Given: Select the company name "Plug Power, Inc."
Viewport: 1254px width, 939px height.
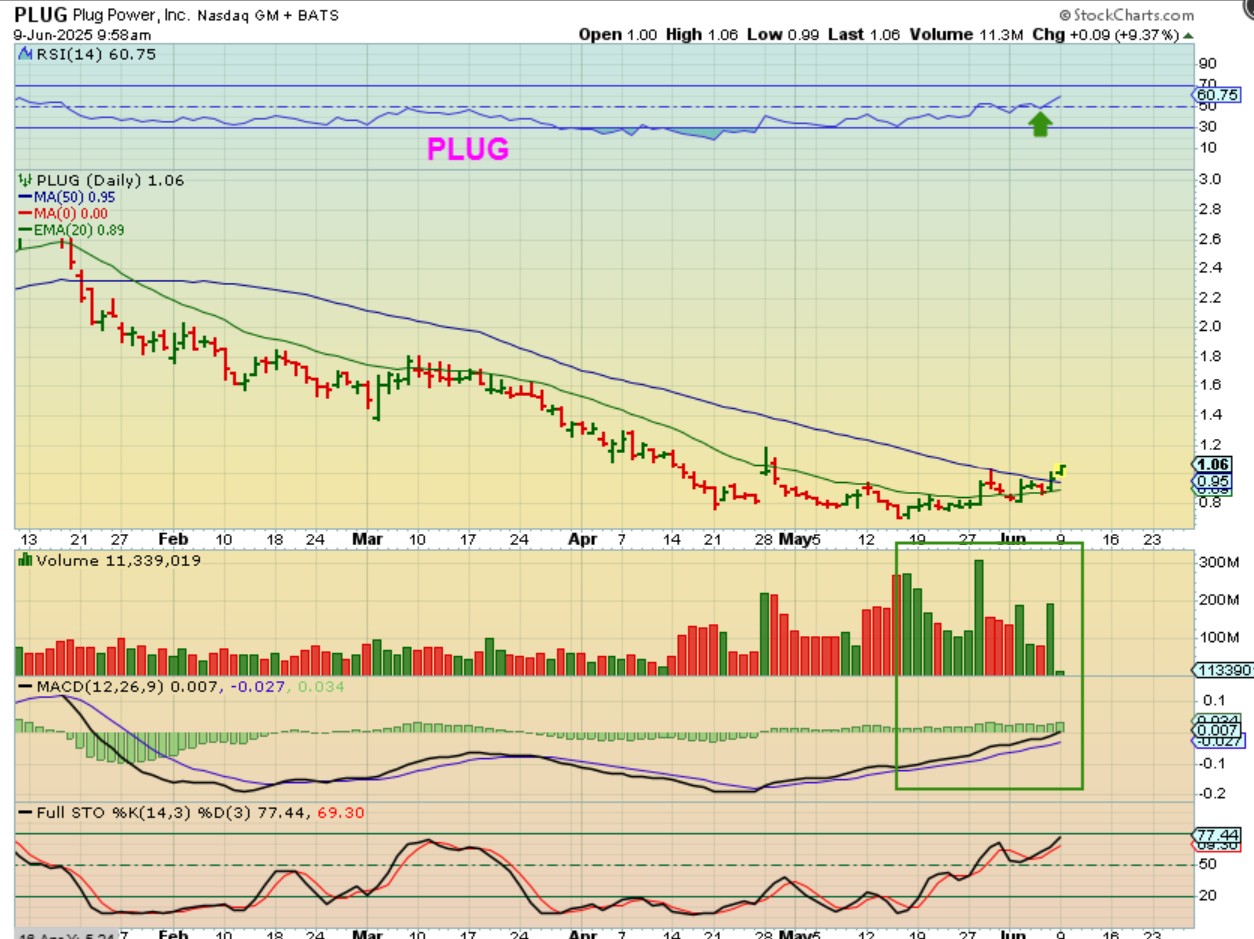Looking at the screenshot, I should point(132,15).
